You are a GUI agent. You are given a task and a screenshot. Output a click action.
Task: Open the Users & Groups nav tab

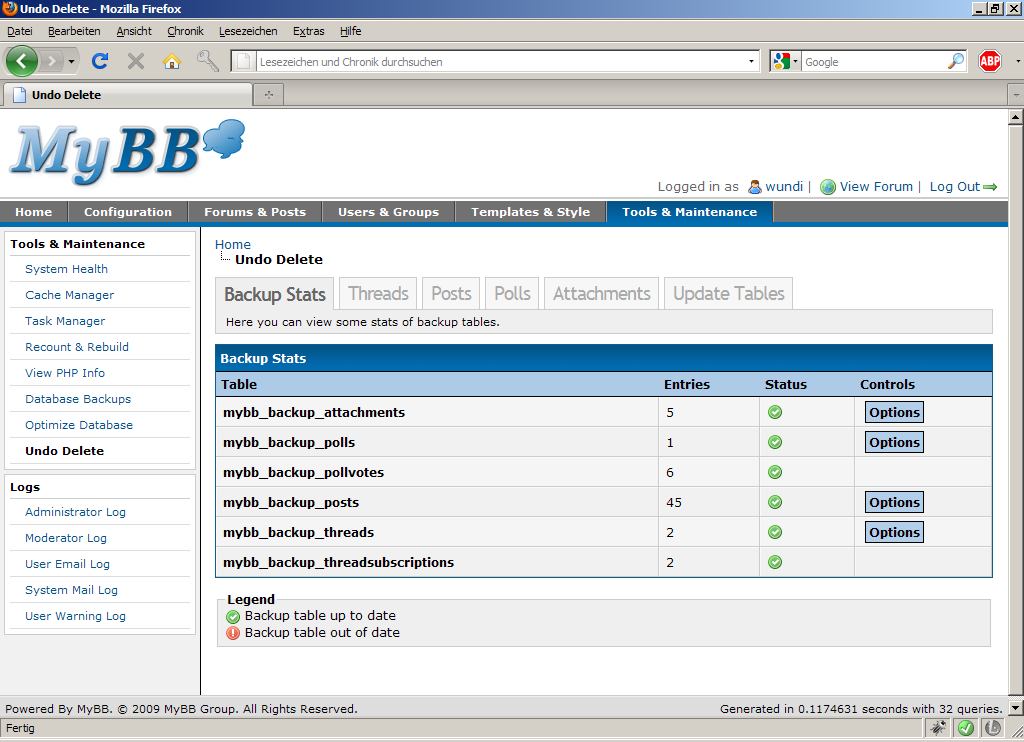click(x=389, y=212)
